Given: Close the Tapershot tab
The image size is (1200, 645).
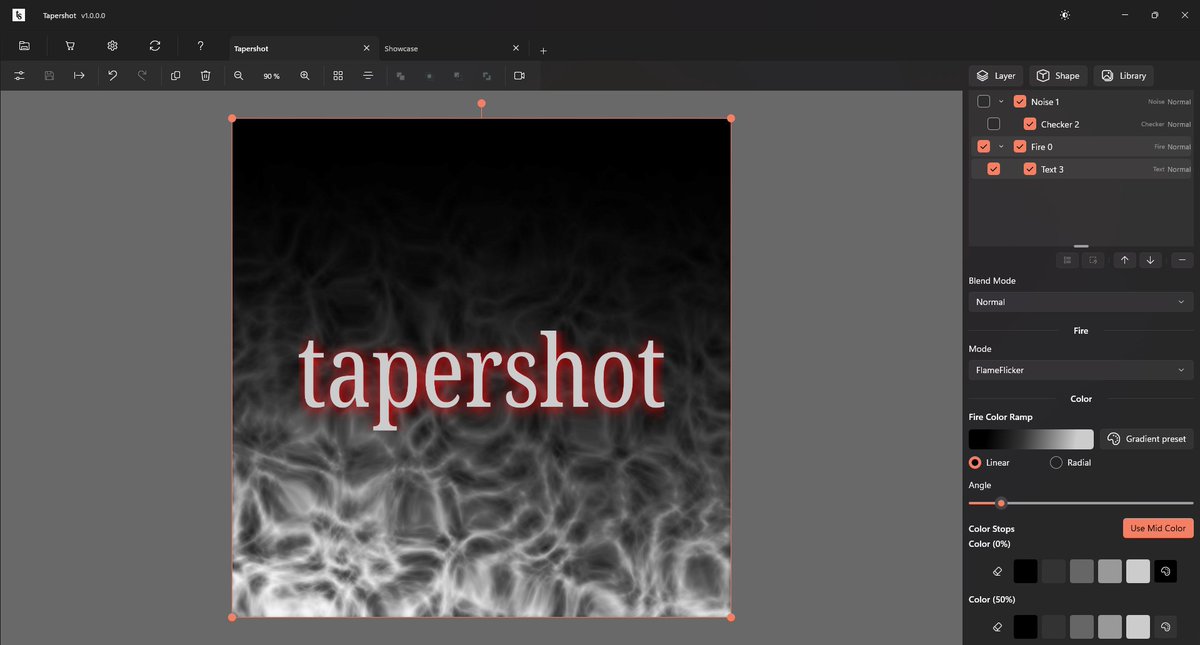Looking at the screenshot, I should (367, 48).
